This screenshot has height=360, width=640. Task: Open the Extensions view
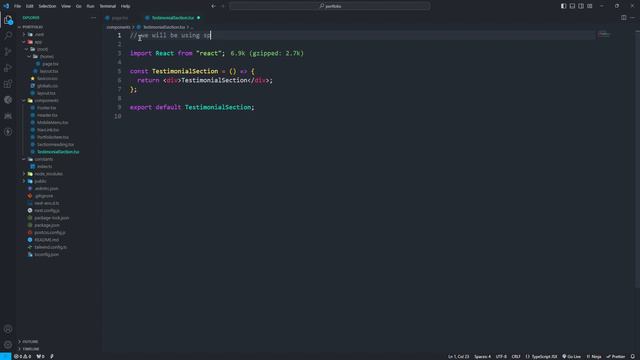8,84
